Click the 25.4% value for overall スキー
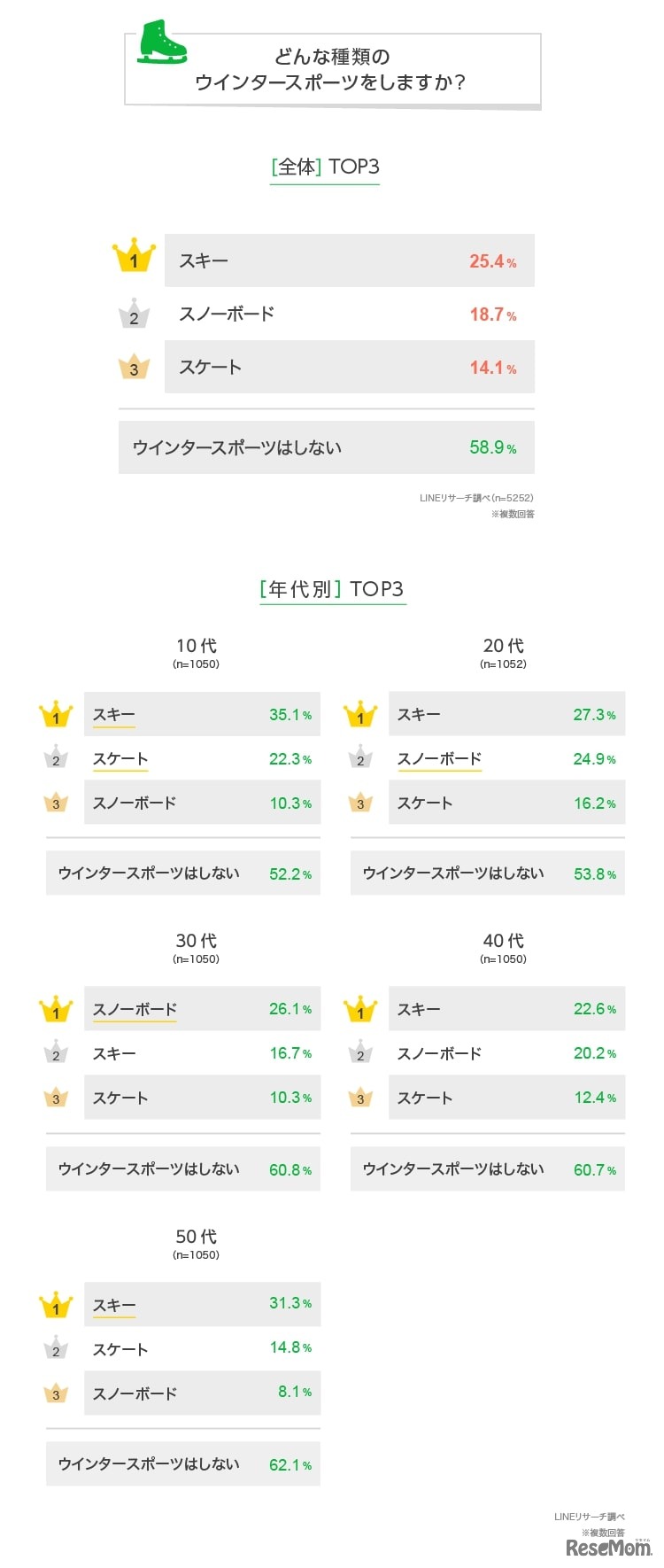Viewport: 664px width, 1568px height. (492, 261)
